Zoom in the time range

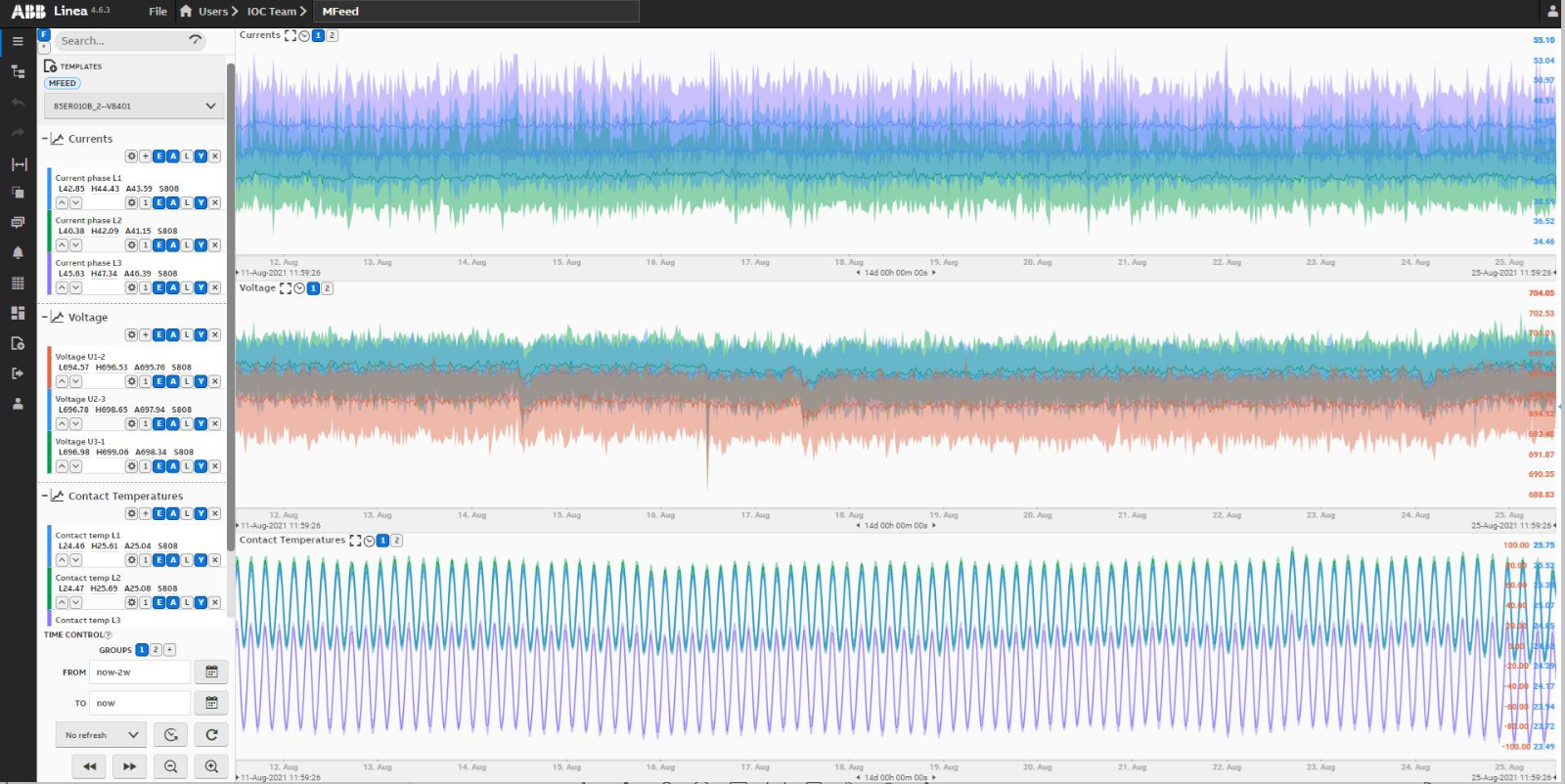(x=211, y=766)
